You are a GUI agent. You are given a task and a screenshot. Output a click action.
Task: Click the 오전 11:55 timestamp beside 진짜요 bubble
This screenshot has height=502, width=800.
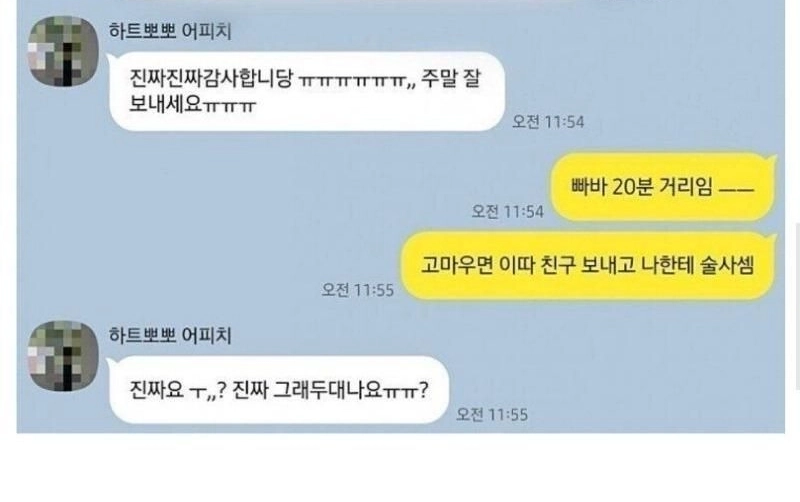click(x=492, y=414)
